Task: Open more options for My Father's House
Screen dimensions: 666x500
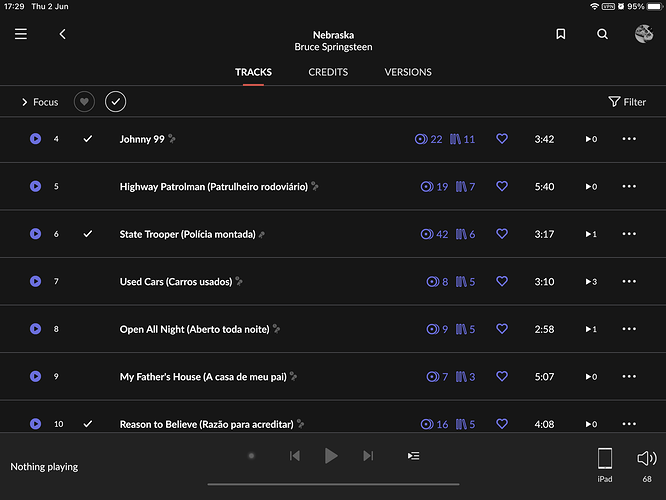Action: coord(629,377)
